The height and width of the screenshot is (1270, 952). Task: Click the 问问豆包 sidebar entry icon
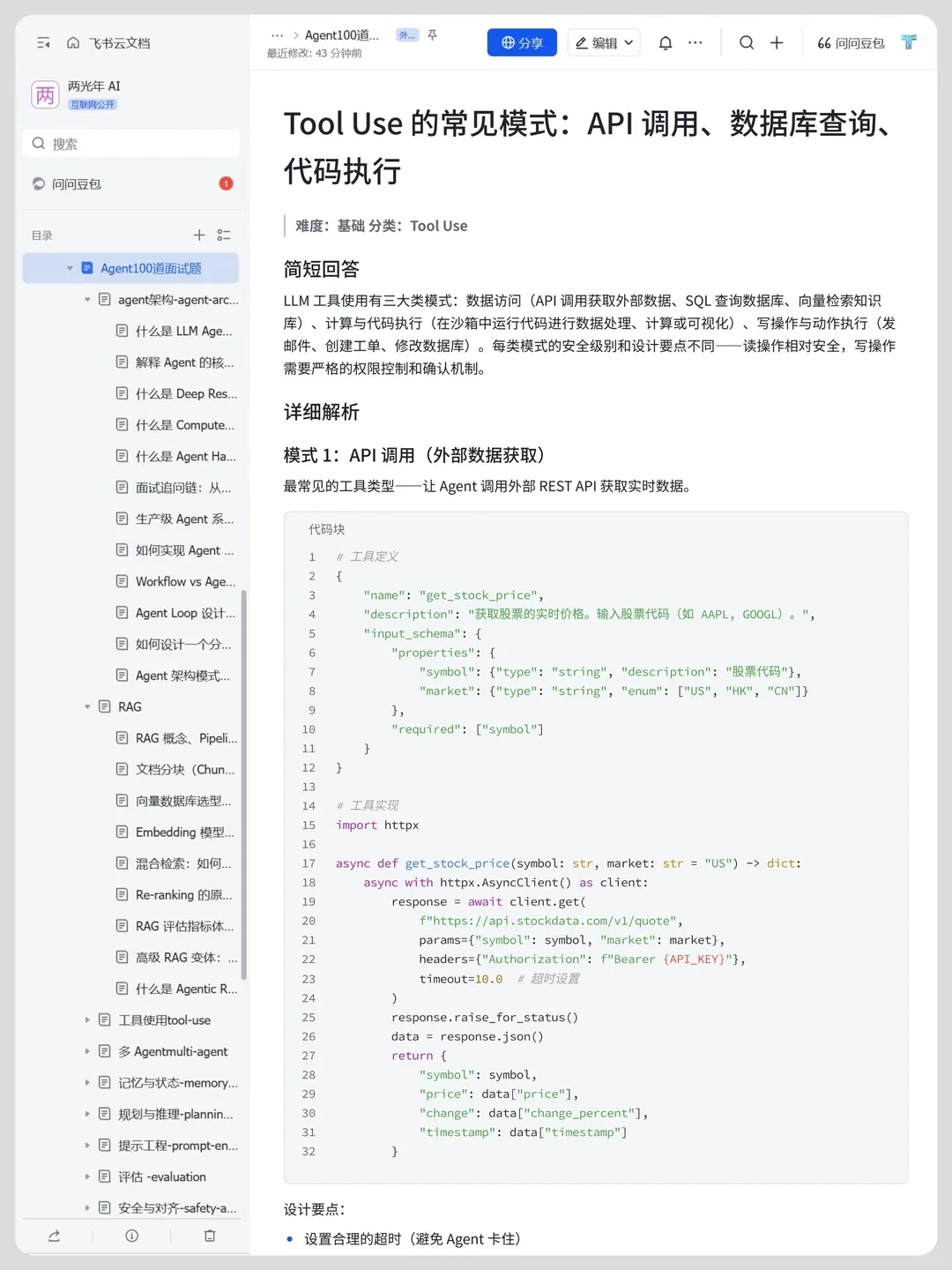click(39, 184)
